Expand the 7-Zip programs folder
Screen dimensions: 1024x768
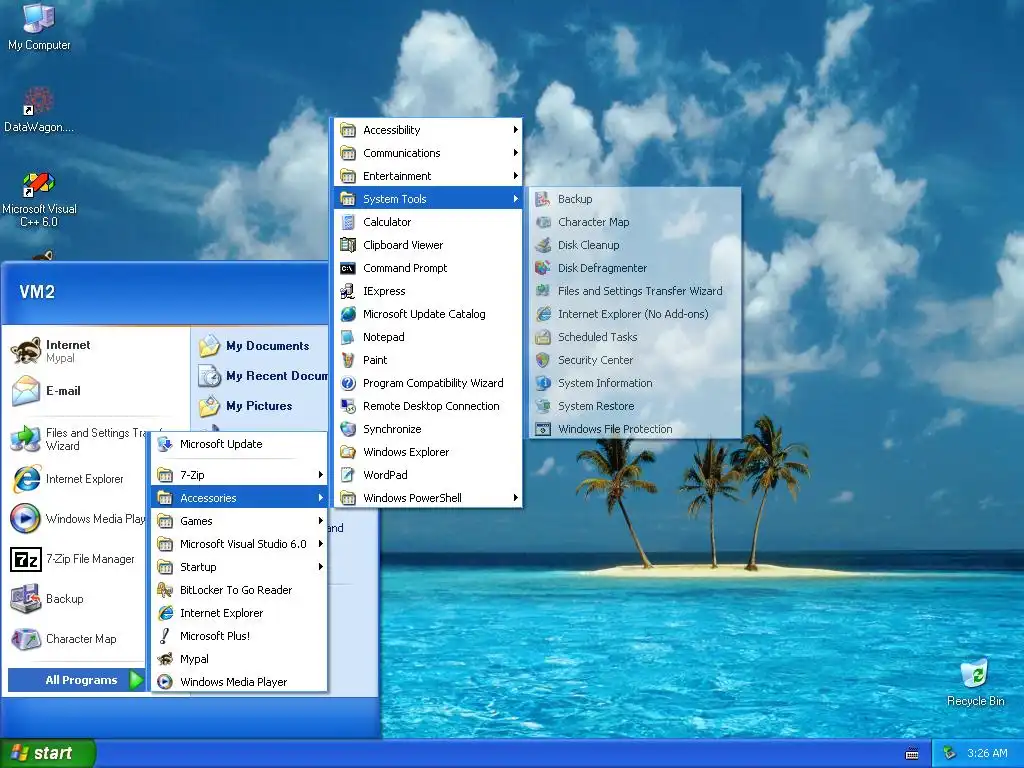(239, 475)
